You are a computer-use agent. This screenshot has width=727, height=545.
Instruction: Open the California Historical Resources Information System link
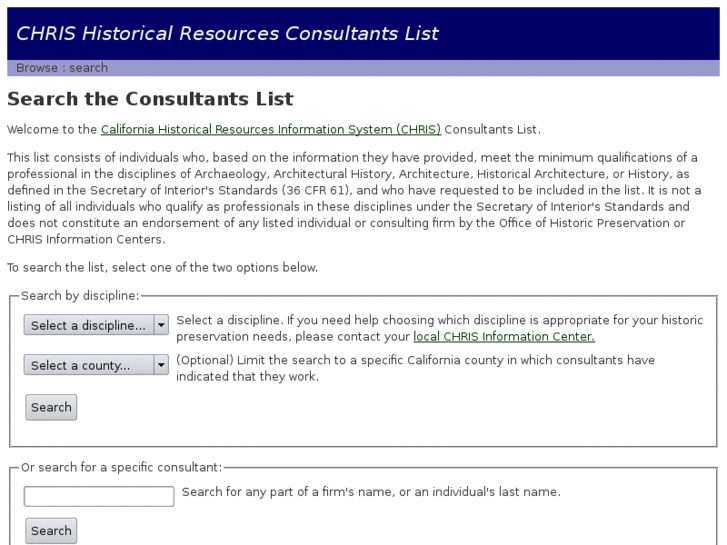pos(270,130)
